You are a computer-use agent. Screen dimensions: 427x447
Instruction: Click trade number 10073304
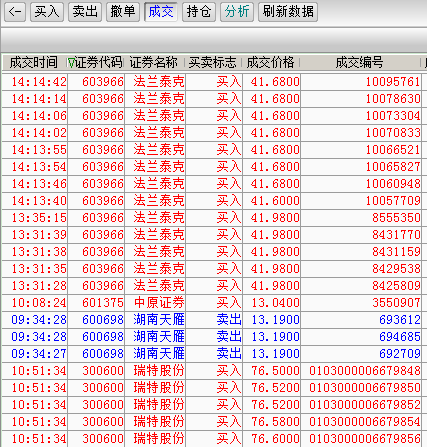393,116
